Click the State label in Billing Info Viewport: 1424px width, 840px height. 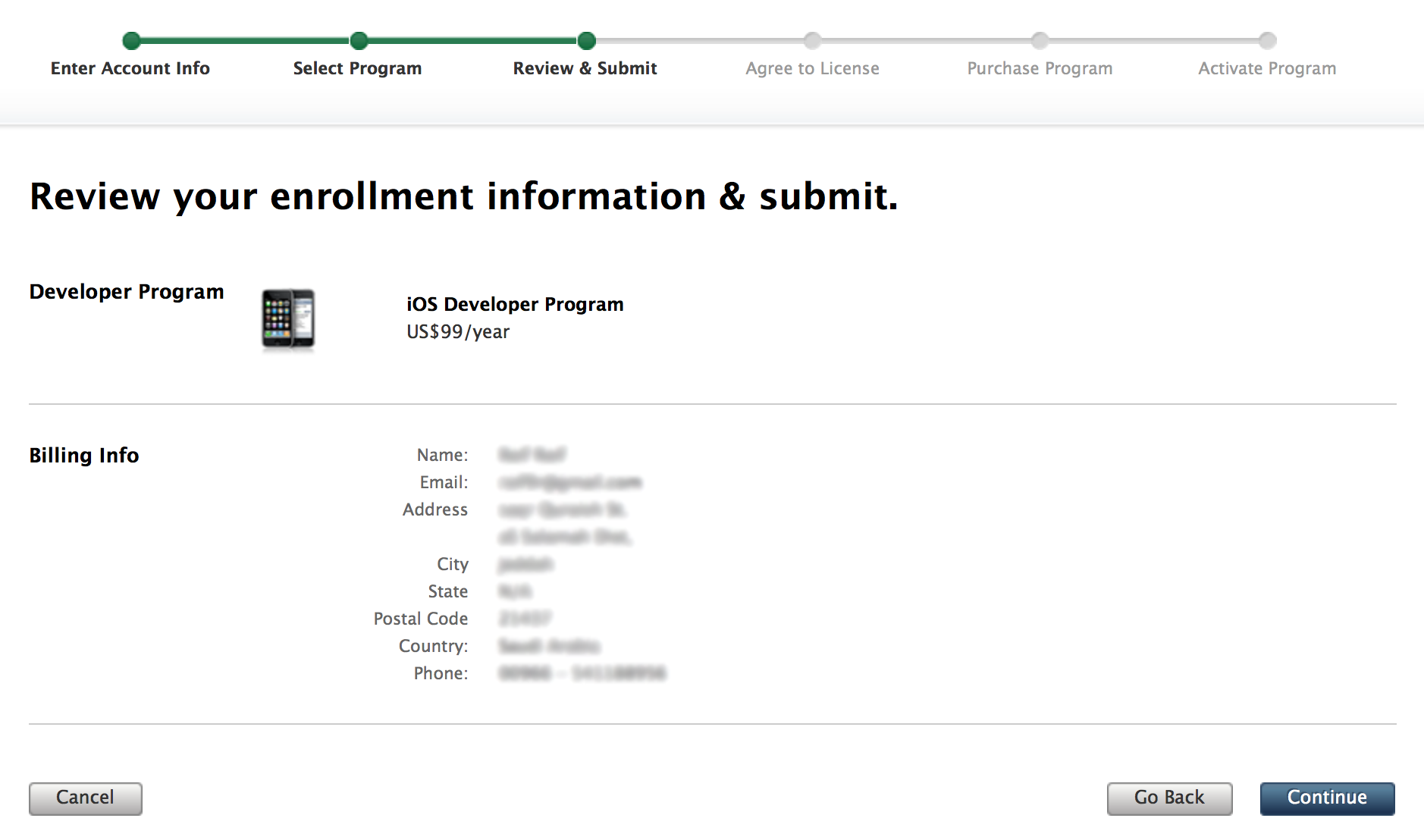(448, 591)
